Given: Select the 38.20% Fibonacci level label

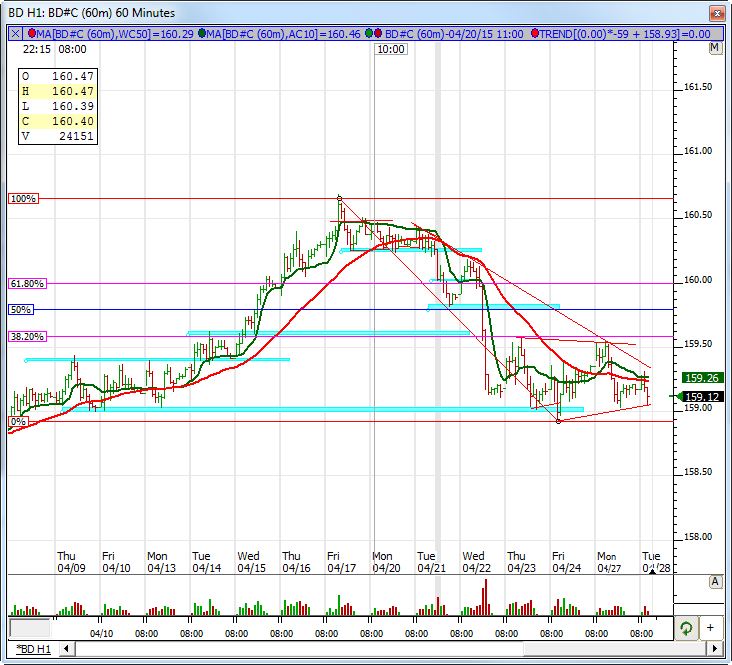Looking at the screenshot, I should tap(28, 336).
